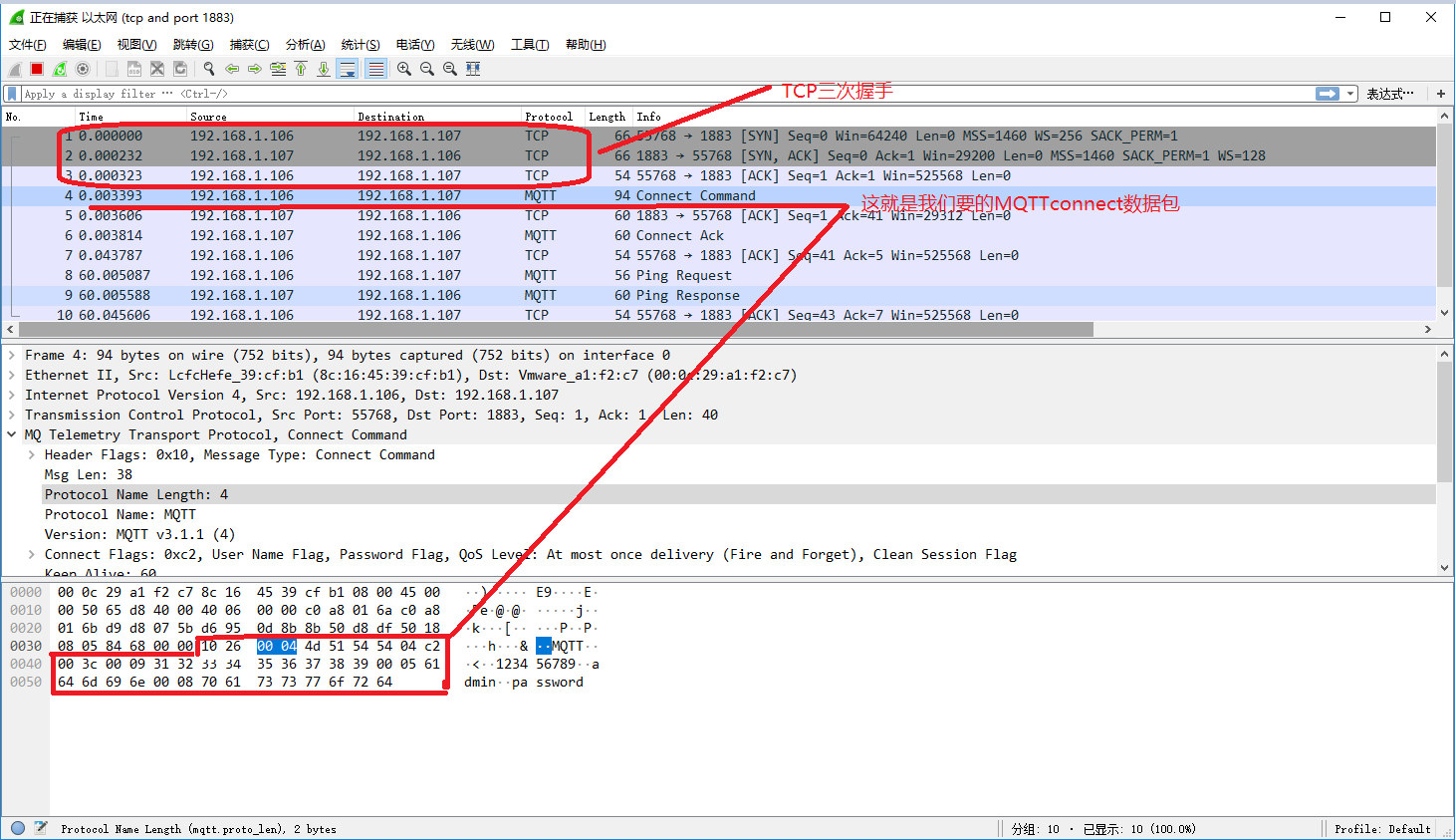Viewport: 1456px width, 840px height.
Task: Select packet 8 Ping Request row
Action: [x=719, y=275]
